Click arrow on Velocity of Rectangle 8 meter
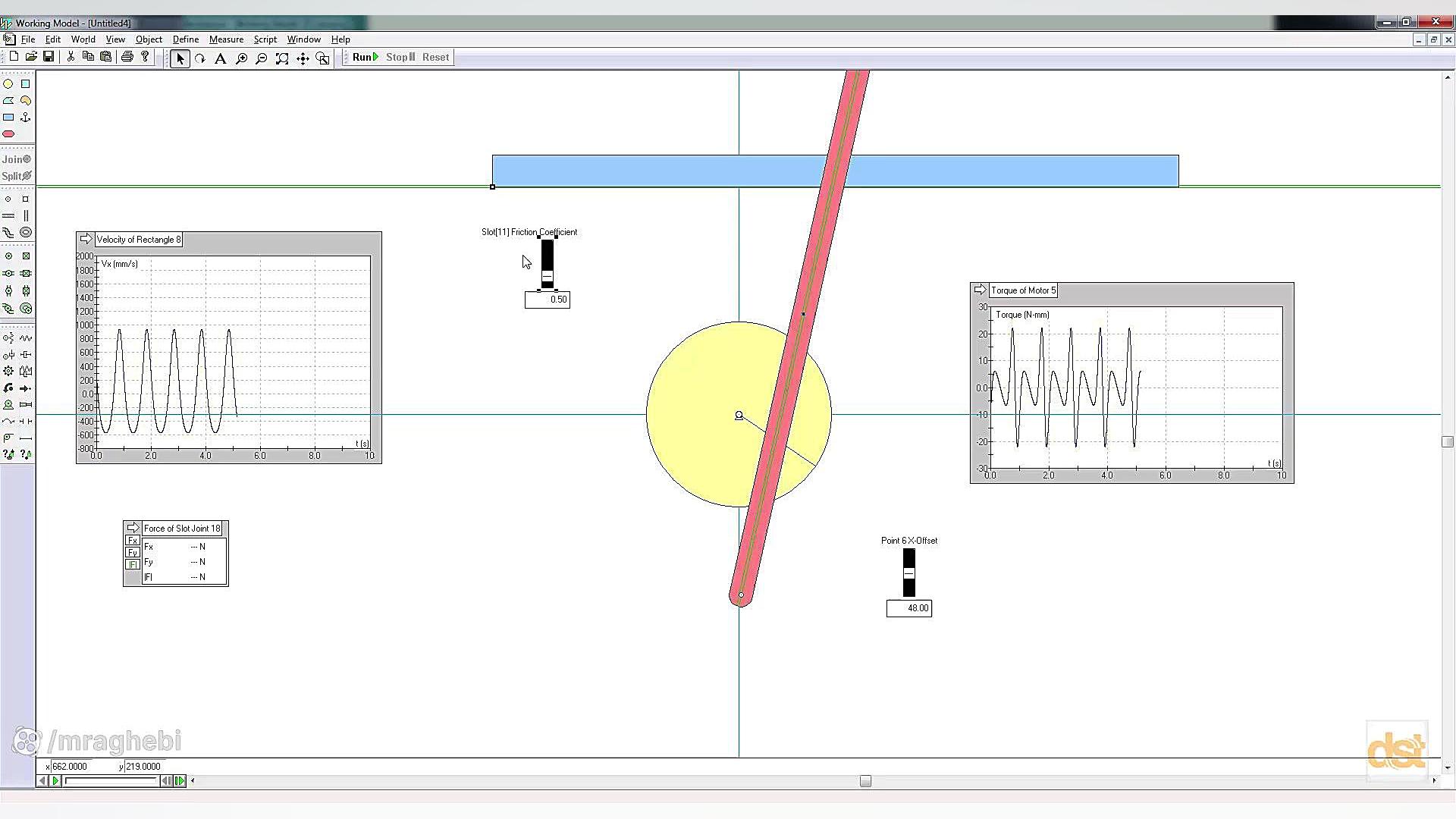 [x=86, y=239]
